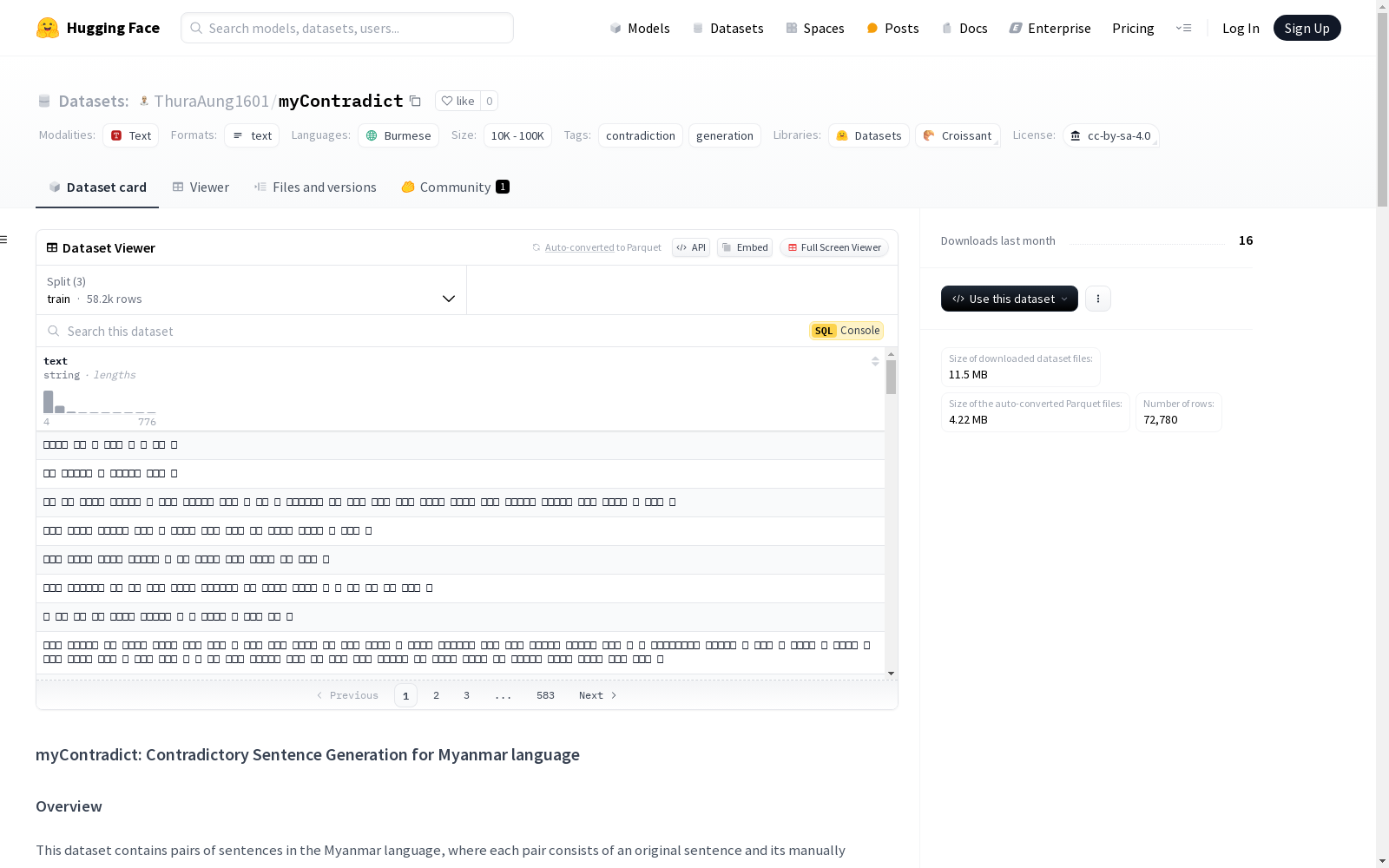The height and width of the screenshot is (868, 1389).
Task: Go to page 2 of the dataset
Action: pos(436,695)
